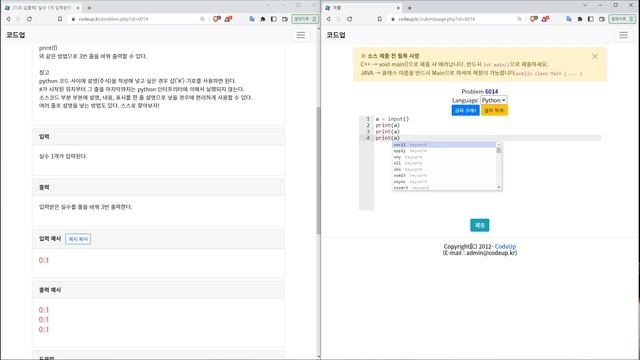Open the hamburger menu on the right CodeUp page
This screenshot has width=640, height=360.
click(x=623, y=35)
